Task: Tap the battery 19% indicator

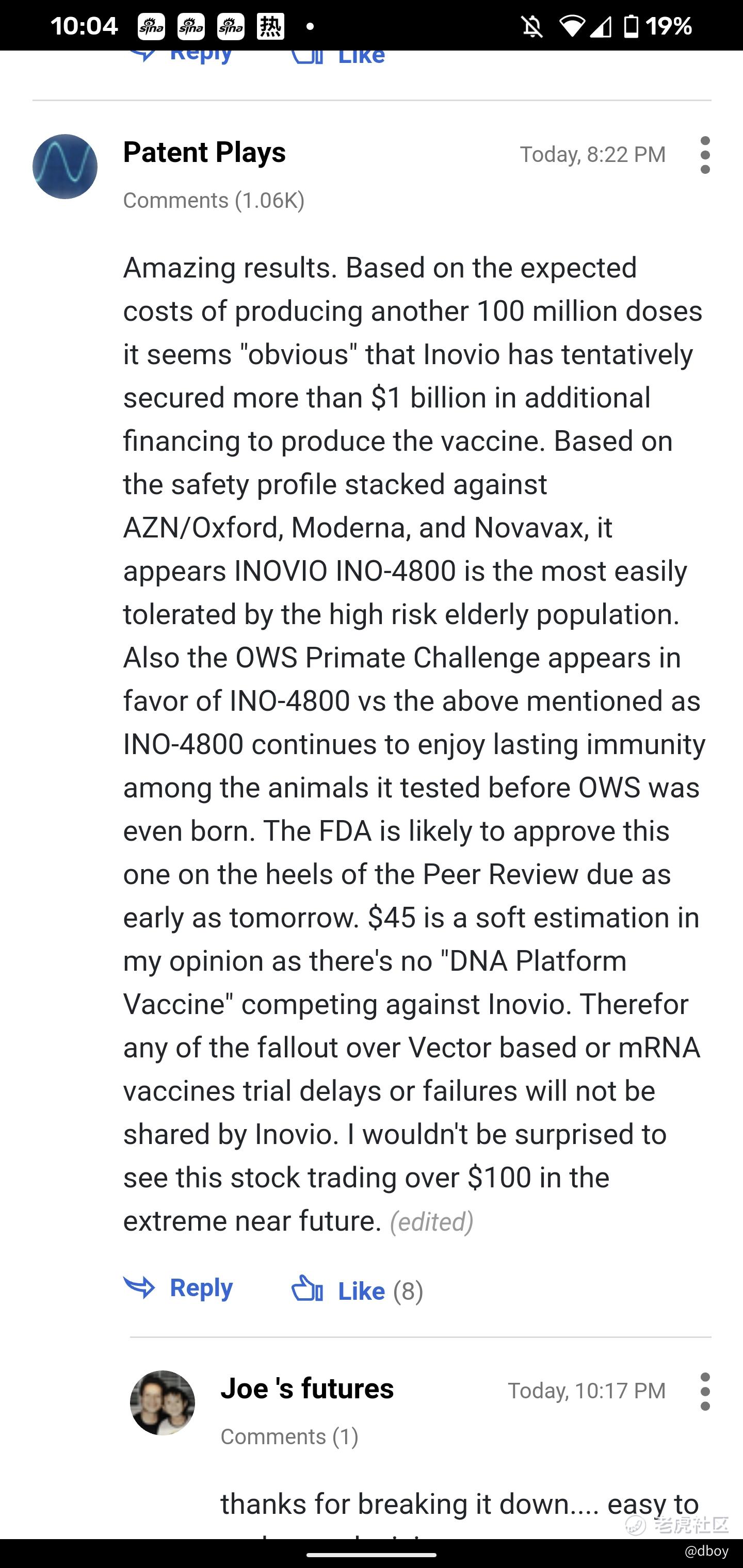Action: pos(658,26)
